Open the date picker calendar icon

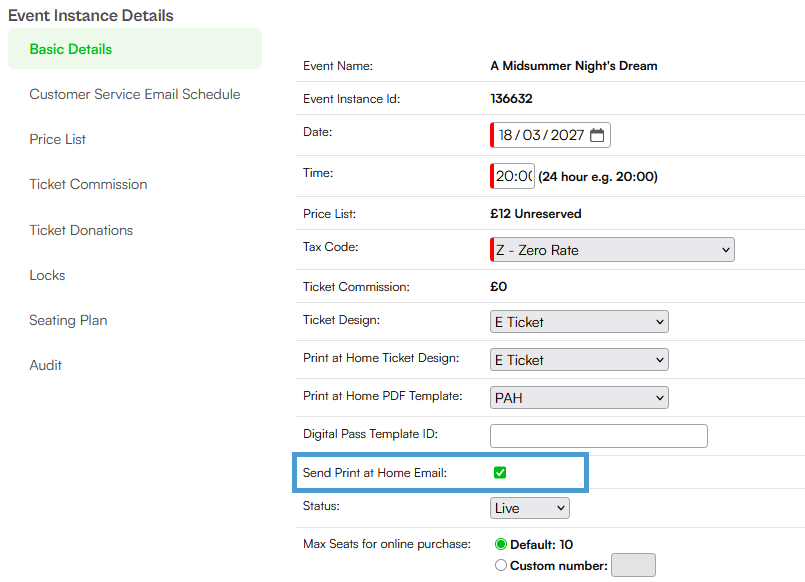(597, 135)
